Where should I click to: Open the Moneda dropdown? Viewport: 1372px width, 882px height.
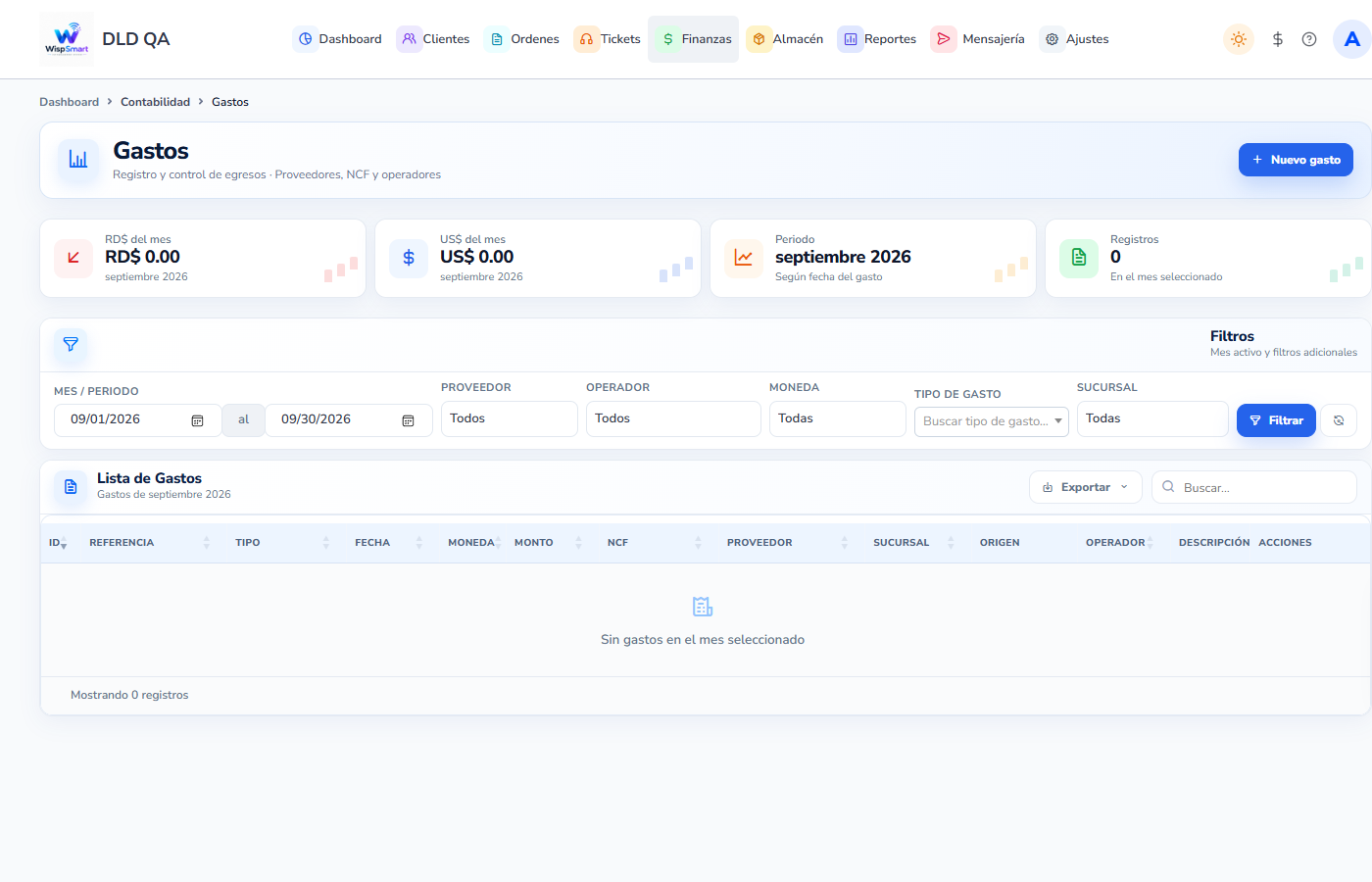point(838,418)
